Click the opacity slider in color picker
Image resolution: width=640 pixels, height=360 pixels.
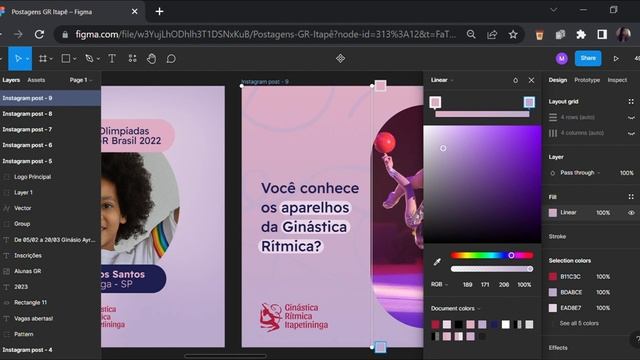click(x=492, y=269)
